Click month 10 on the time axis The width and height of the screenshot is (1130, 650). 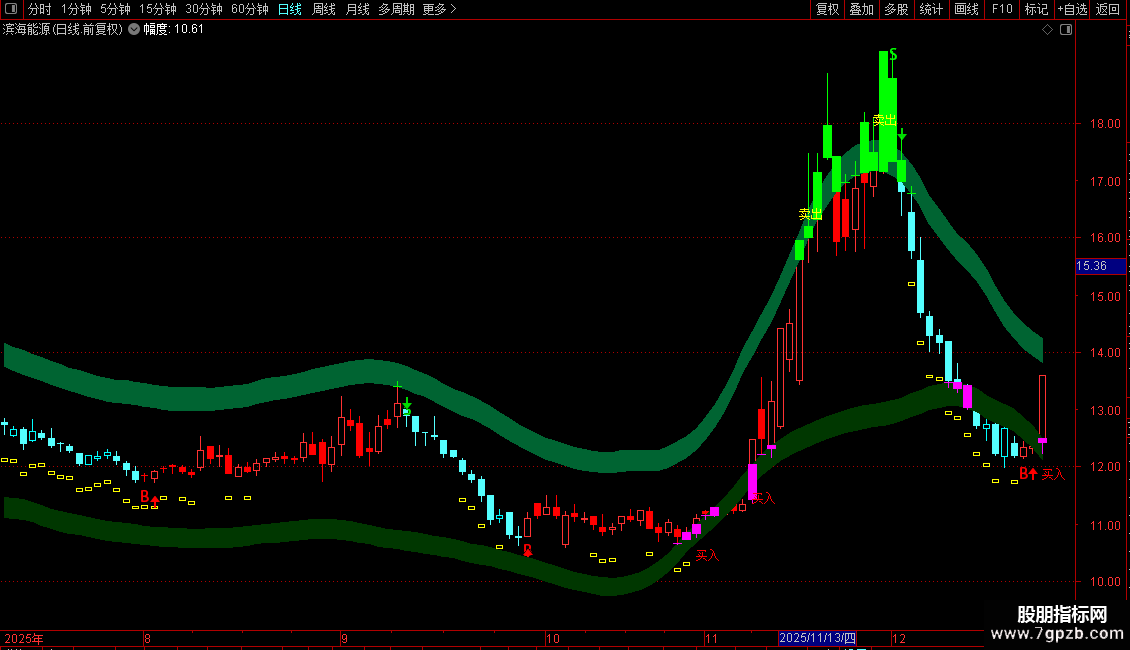tap(553, 638)
